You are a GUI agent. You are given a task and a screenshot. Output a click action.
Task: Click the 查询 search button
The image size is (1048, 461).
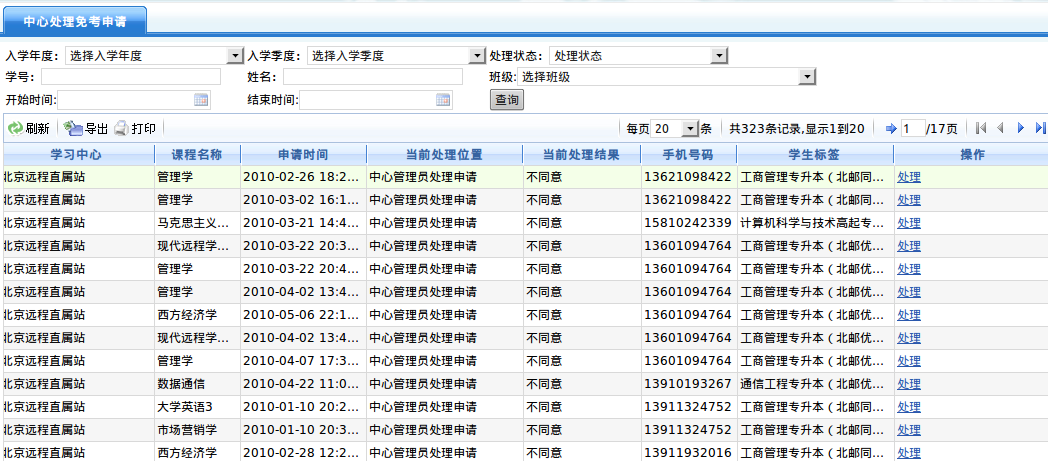[507, 100]
